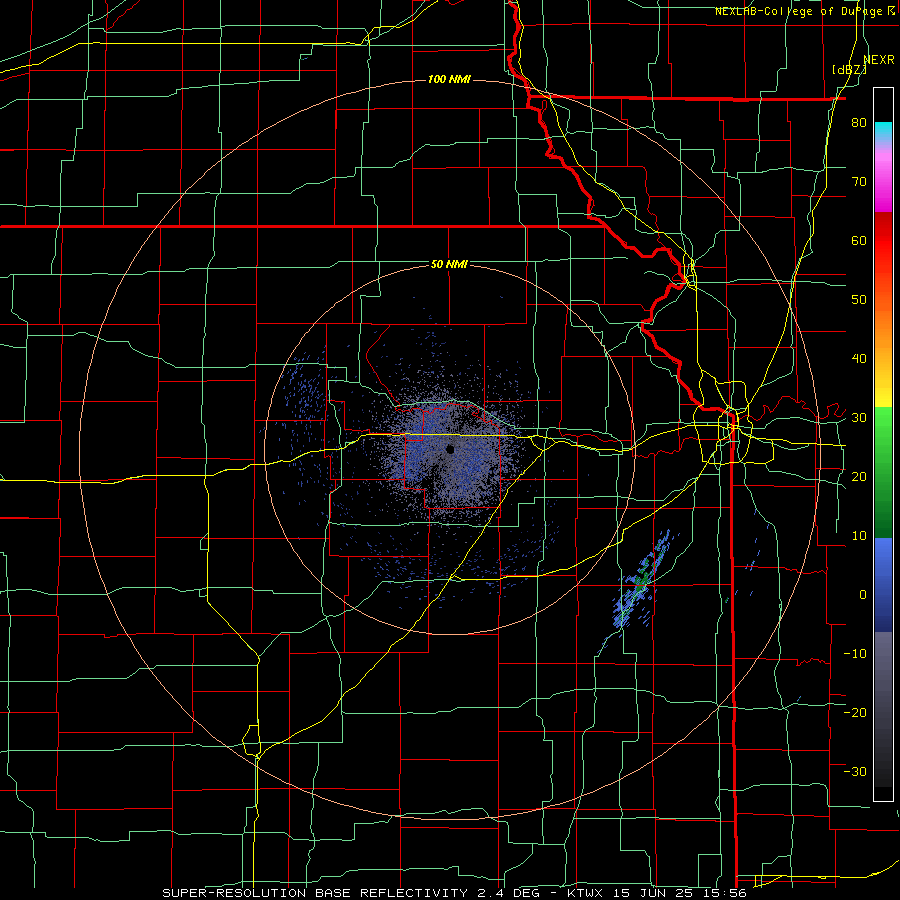
Task: Click the Super-Resolution Base Reflectivity caption
Action: [x=454, y=893]
